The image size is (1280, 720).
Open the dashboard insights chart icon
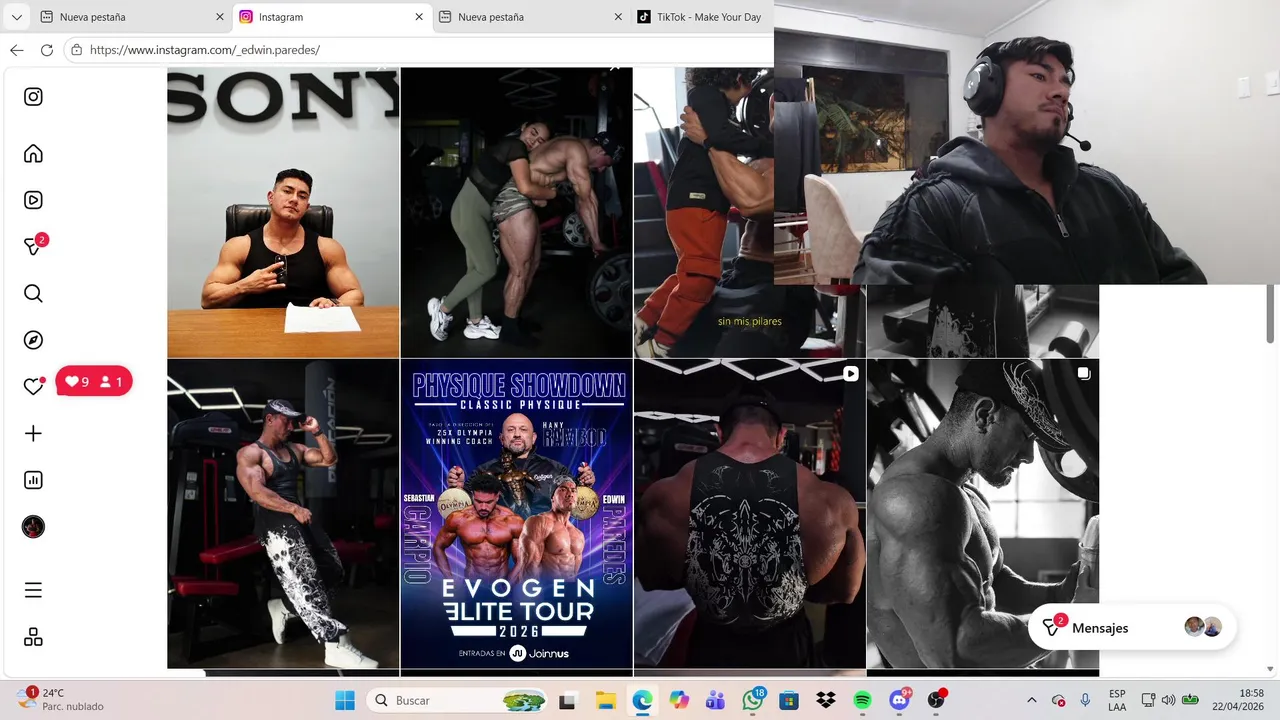(33, 480)
